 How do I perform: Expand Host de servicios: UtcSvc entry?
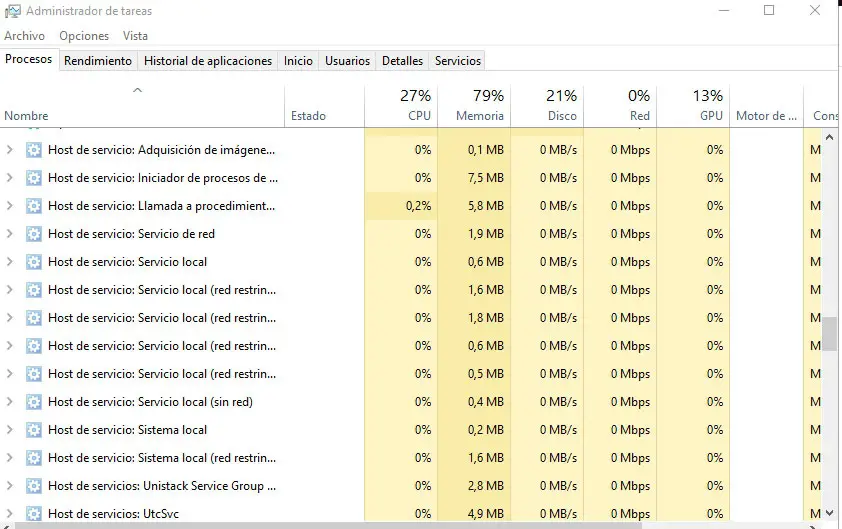[x=10, y=514]
